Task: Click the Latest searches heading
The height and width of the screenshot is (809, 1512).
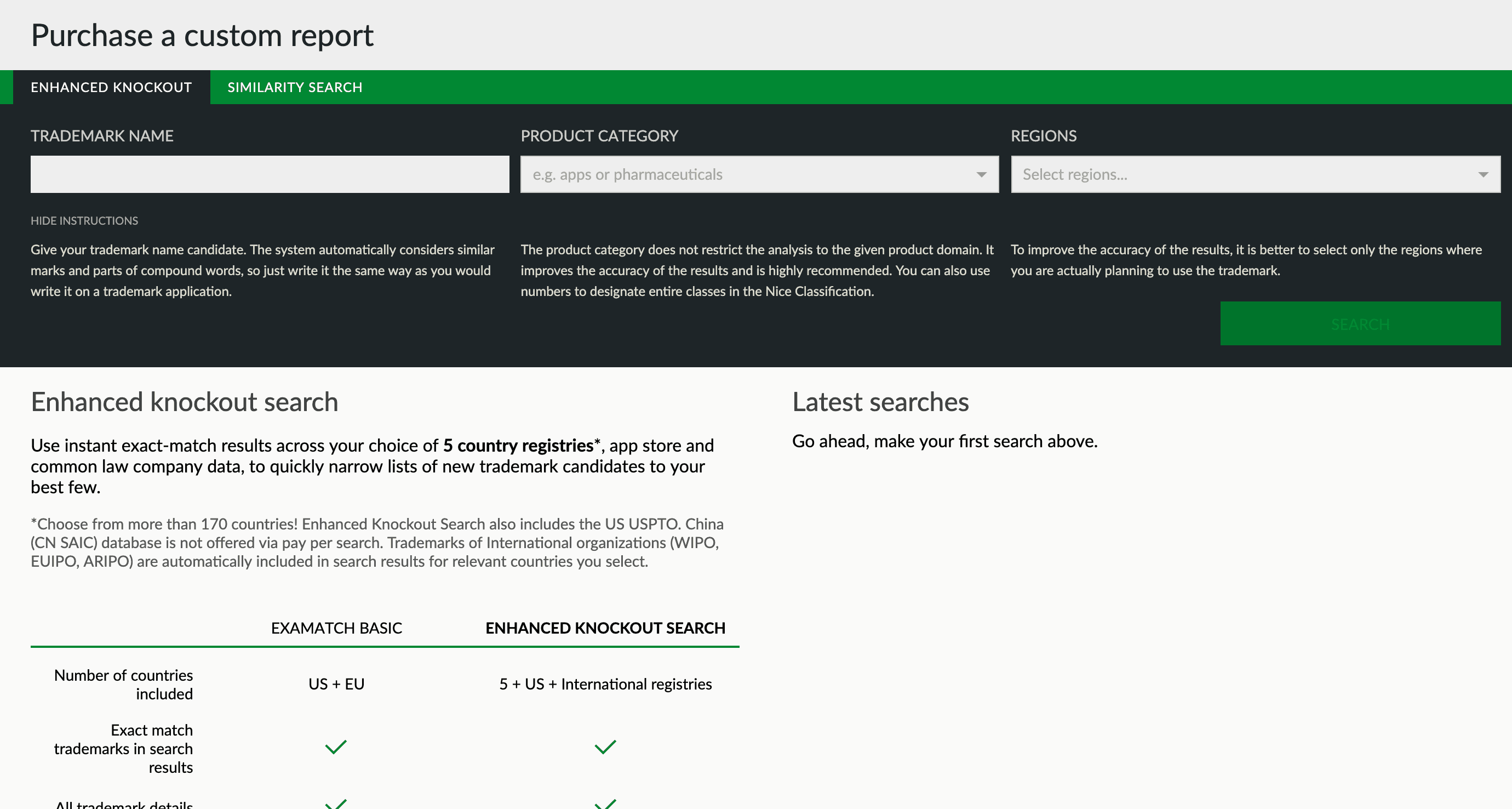Action: click(880, 403)
